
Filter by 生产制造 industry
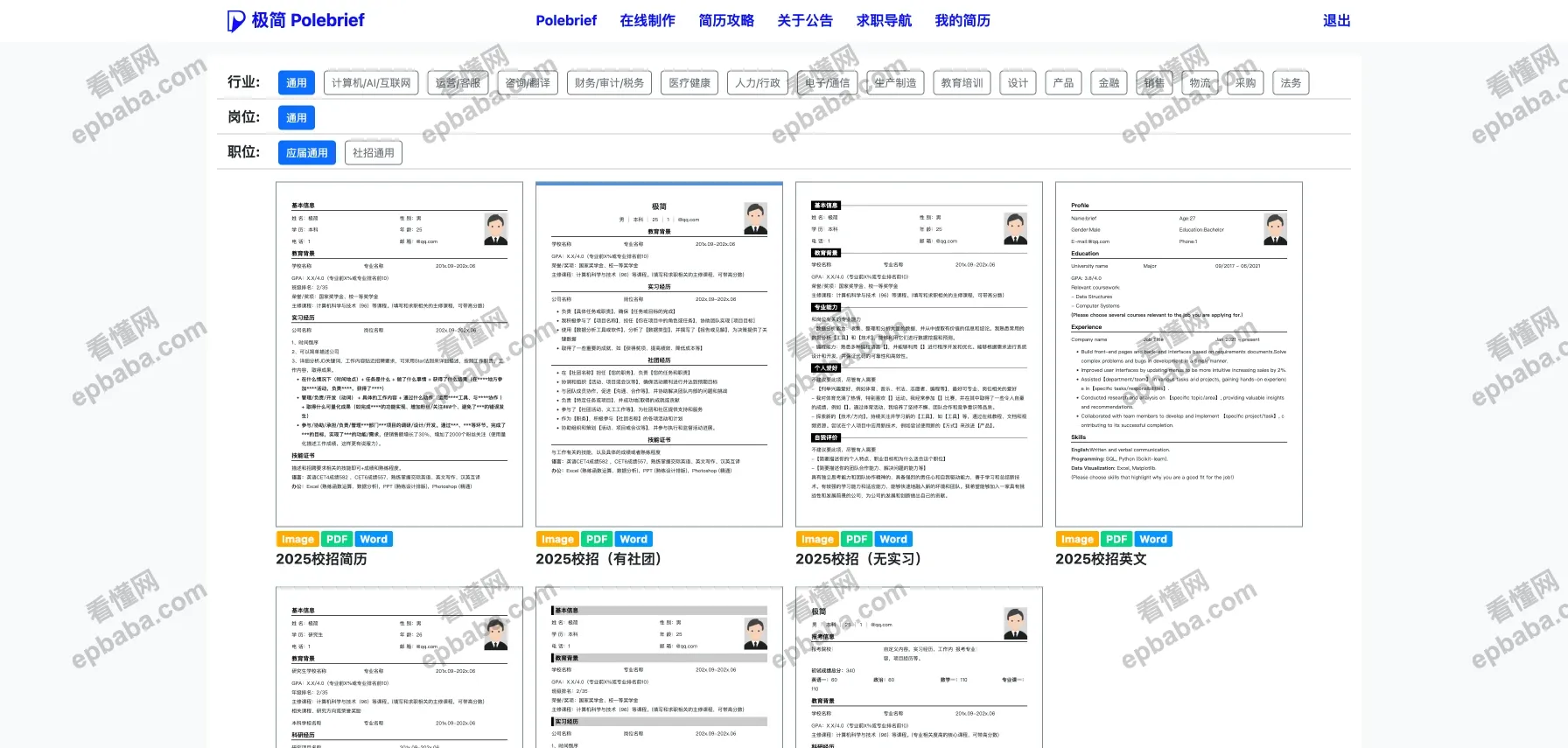pyautogui.click(x=895, y=82)
